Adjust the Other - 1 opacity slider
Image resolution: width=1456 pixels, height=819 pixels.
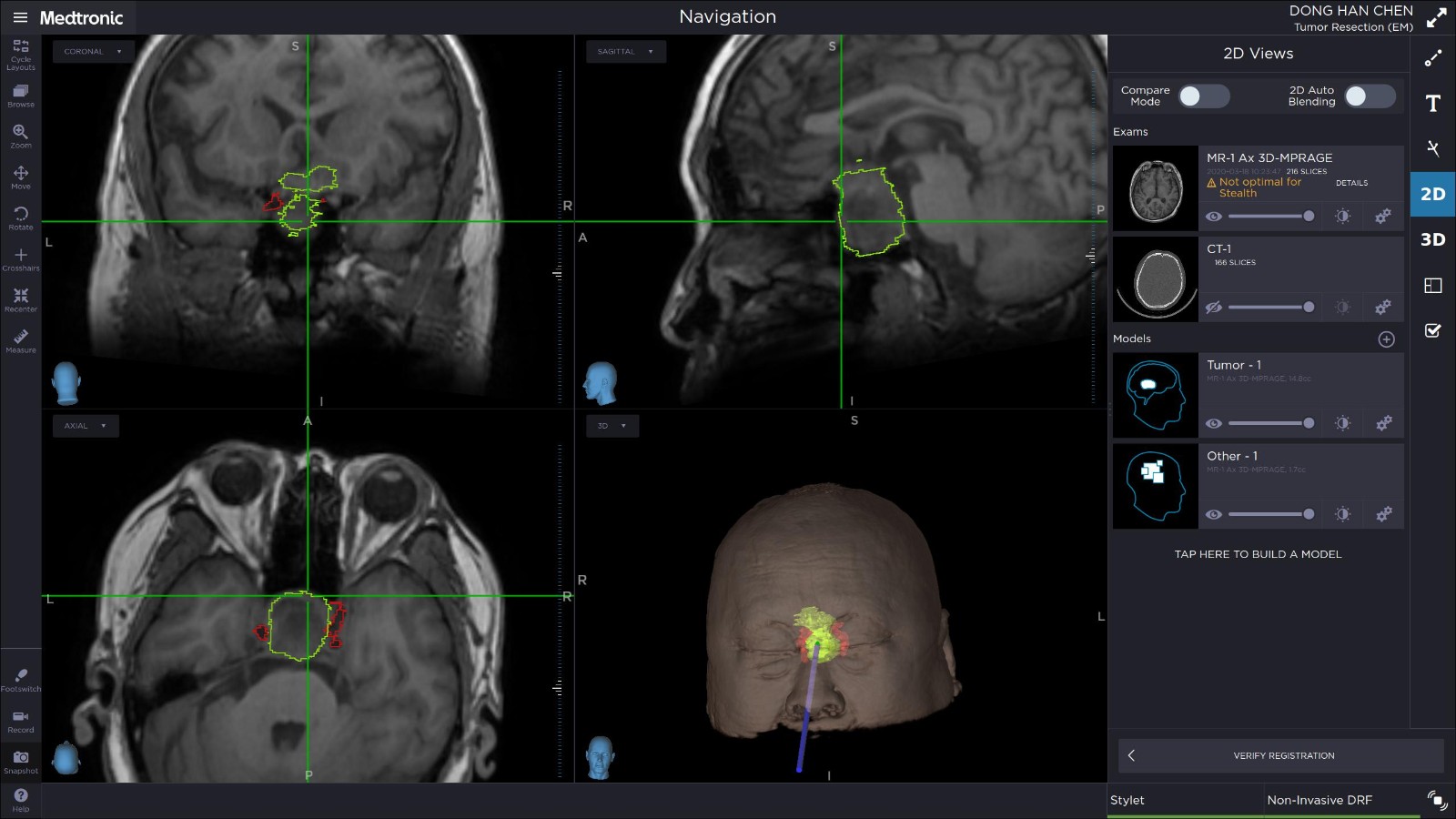point(1269,514)
